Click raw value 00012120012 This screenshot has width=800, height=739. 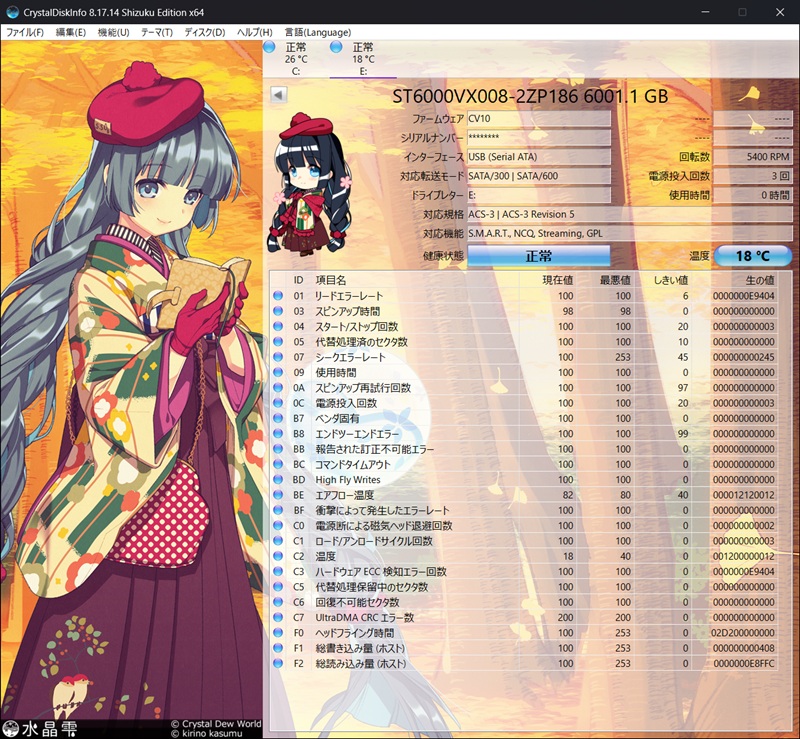743,495
